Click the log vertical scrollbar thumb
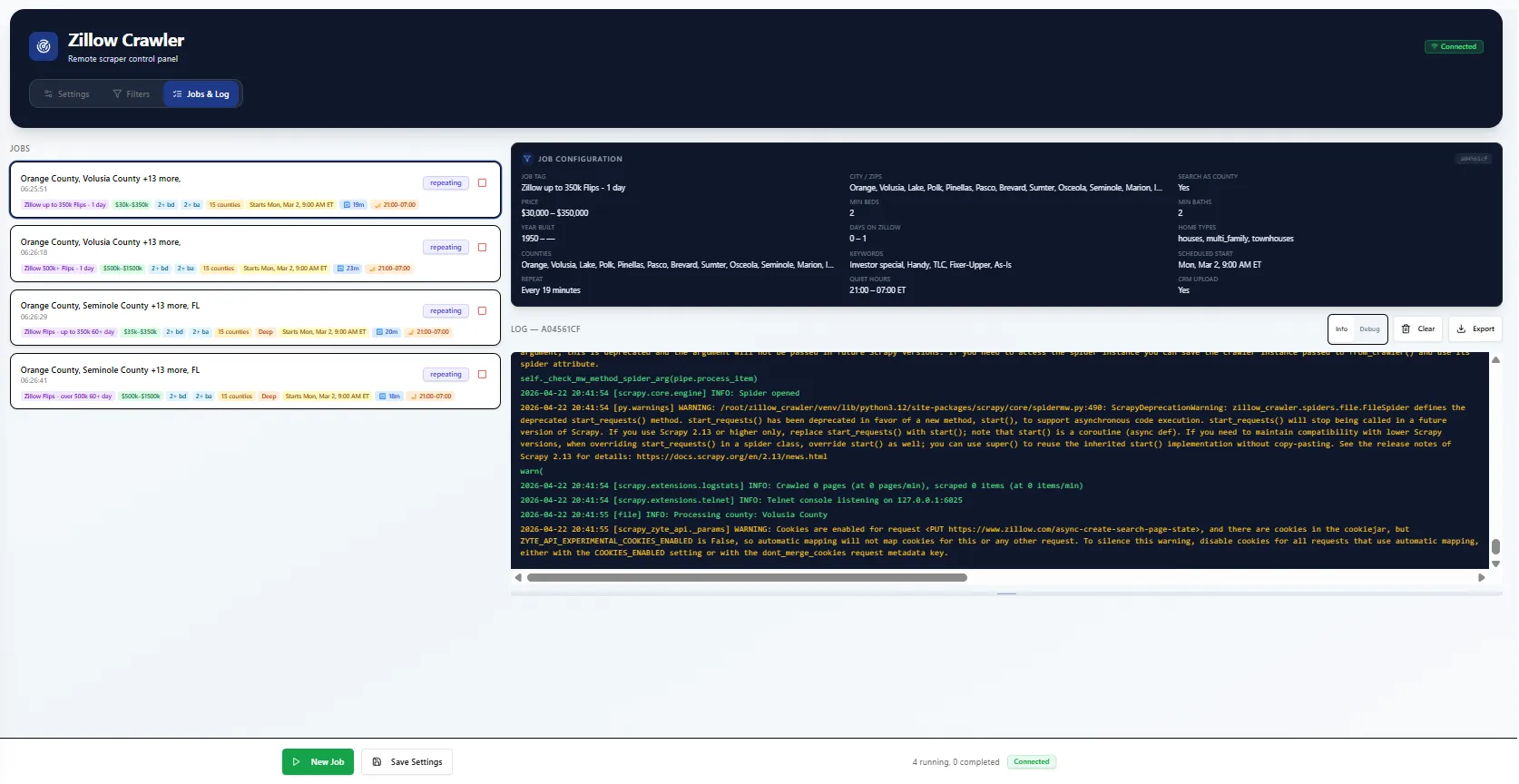 1495,546
